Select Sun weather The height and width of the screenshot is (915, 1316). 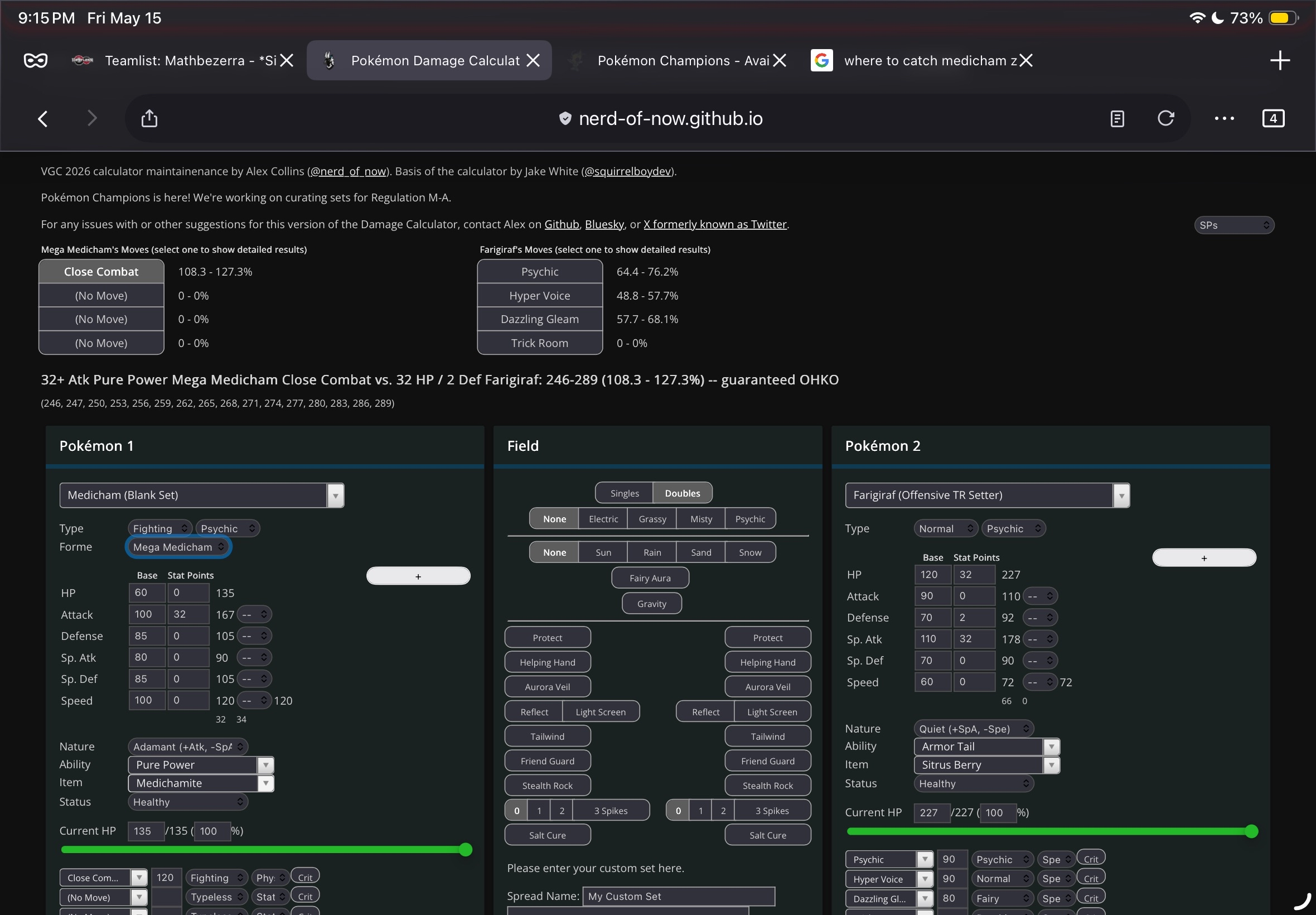(603, 552)
